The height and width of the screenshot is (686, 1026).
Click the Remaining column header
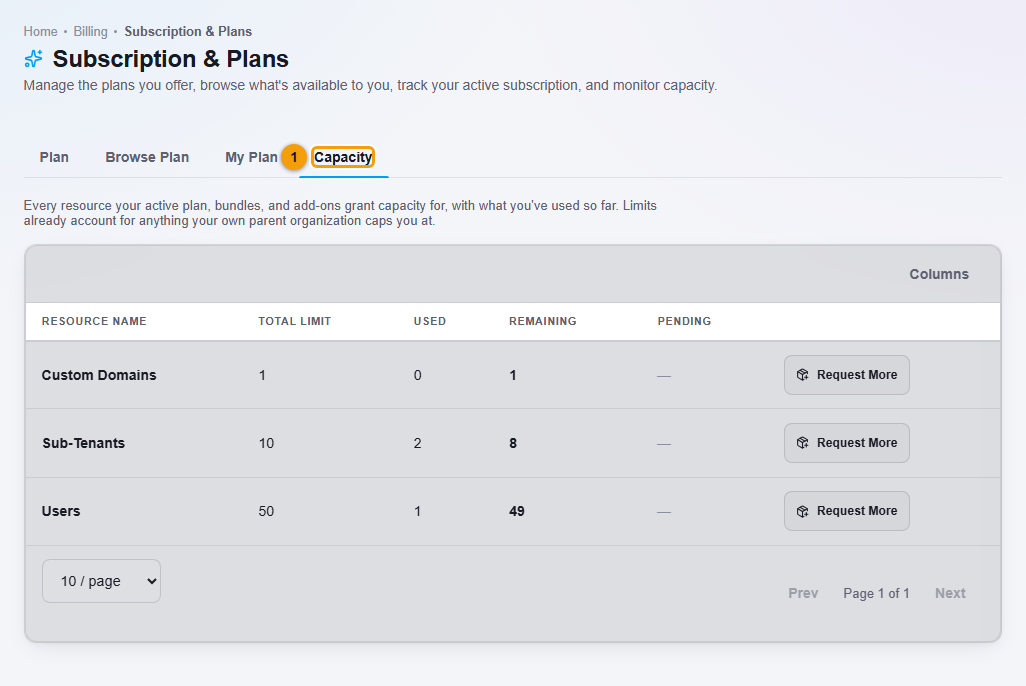point(542,321)
